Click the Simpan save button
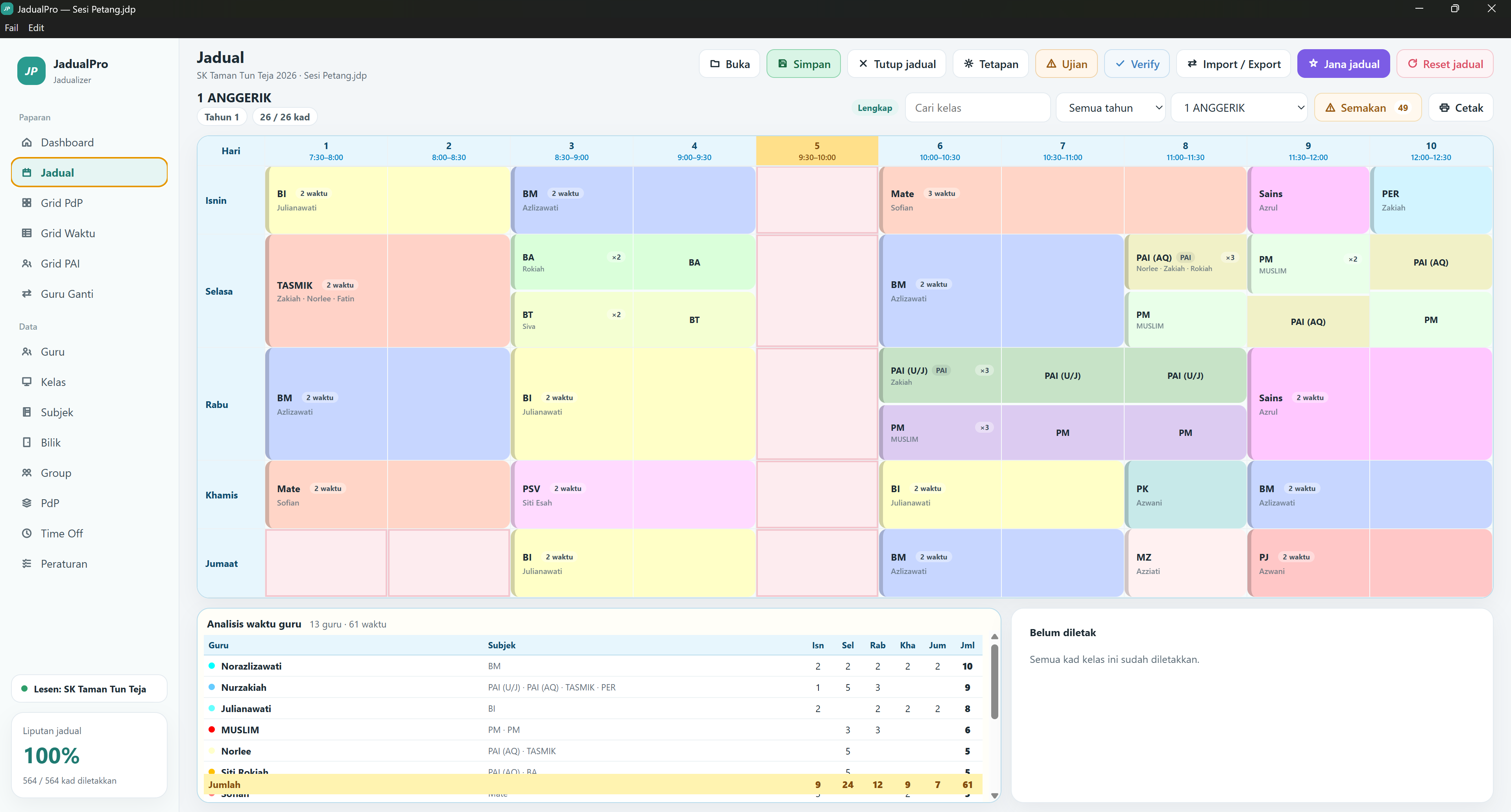The width and height of the screenshot is (1511, 812). pyautogui.click(x=803, y=64)
